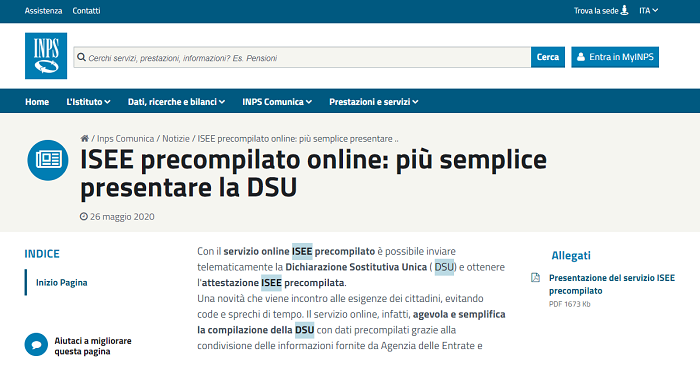This screenshot has height=370, width=700.
Task: Open Presentazione del servizio ISEE precompilato attachment
Action: [x=612, y=284]
